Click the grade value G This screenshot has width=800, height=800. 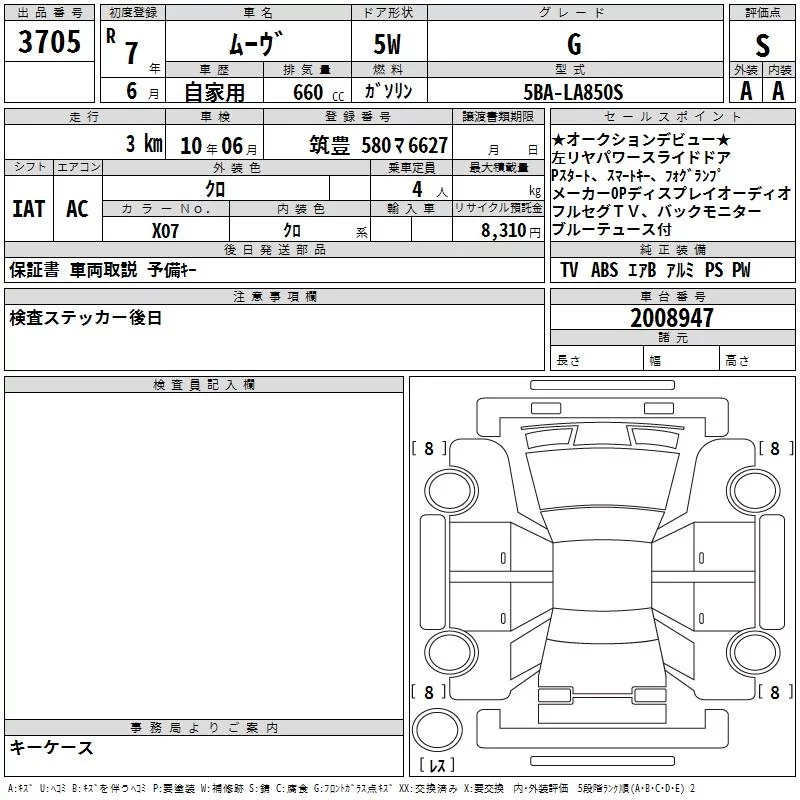pyautogui.click(x=574, y=44)
